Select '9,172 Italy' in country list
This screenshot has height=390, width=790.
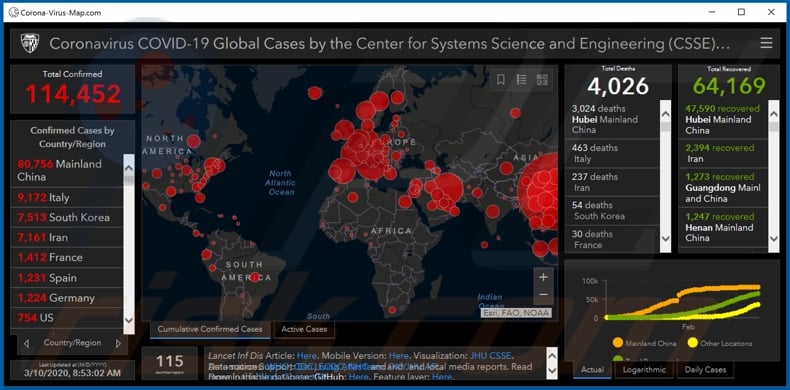[67, 198]
